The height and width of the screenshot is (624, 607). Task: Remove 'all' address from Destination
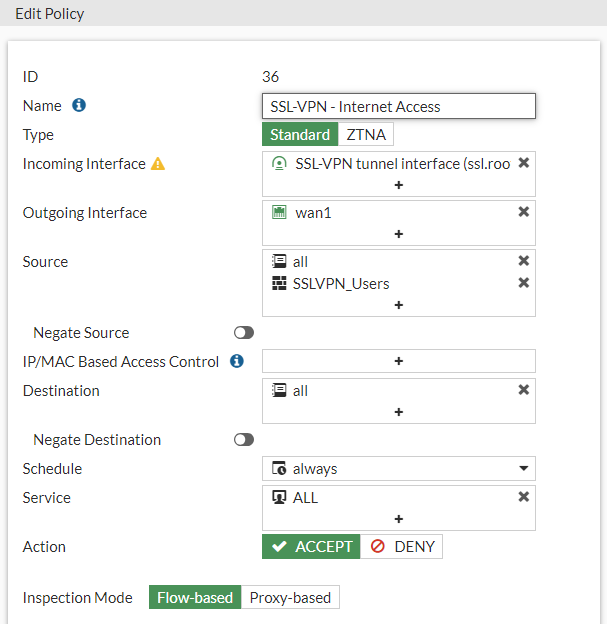point(523,390)
